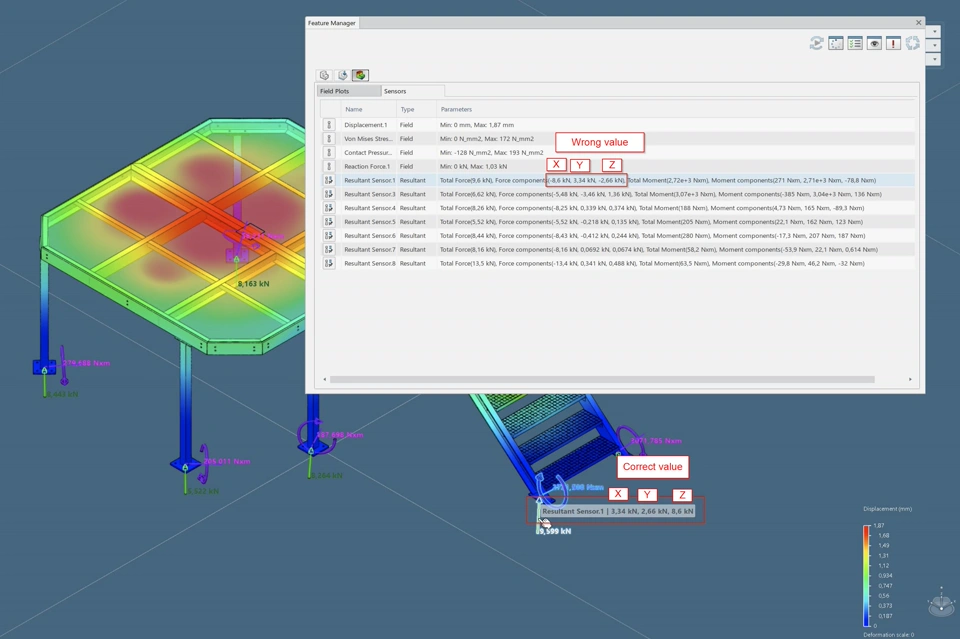
Task: Select the cube with blue arrow tab icon
Action: (342, 75)
